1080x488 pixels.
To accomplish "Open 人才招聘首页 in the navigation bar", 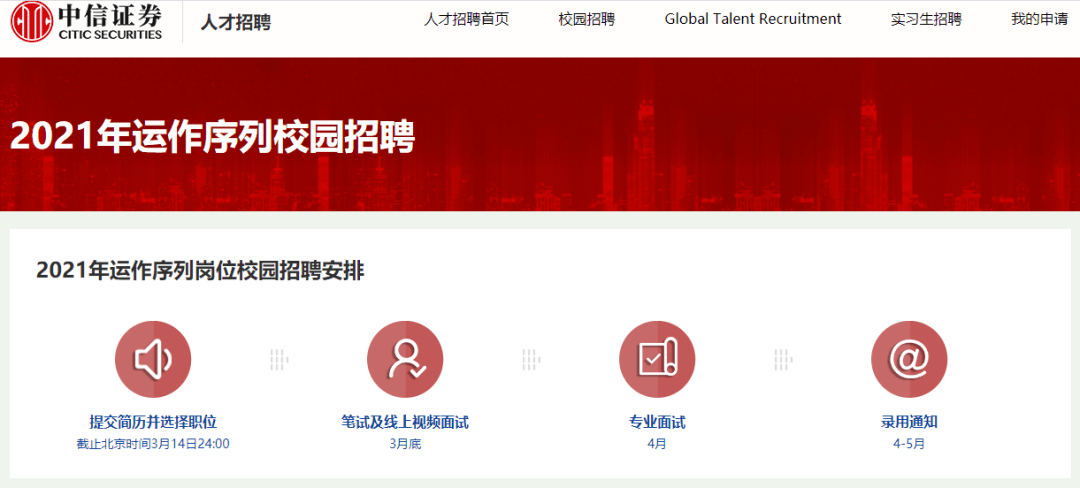I will [x=466, y=19].
